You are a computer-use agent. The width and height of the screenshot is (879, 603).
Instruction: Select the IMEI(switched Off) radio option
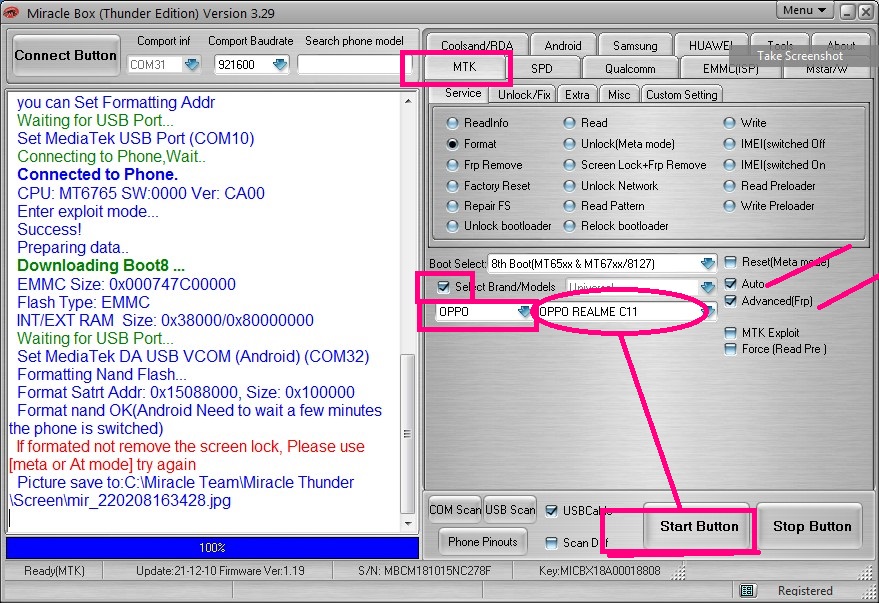pyautogui.click(x=729, y=144)
